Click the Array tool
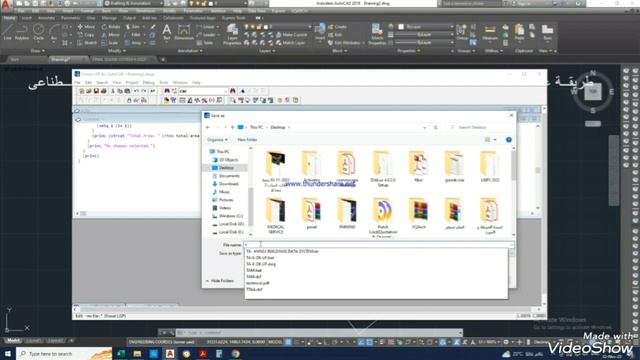640x360 pixels. [133, 42]
